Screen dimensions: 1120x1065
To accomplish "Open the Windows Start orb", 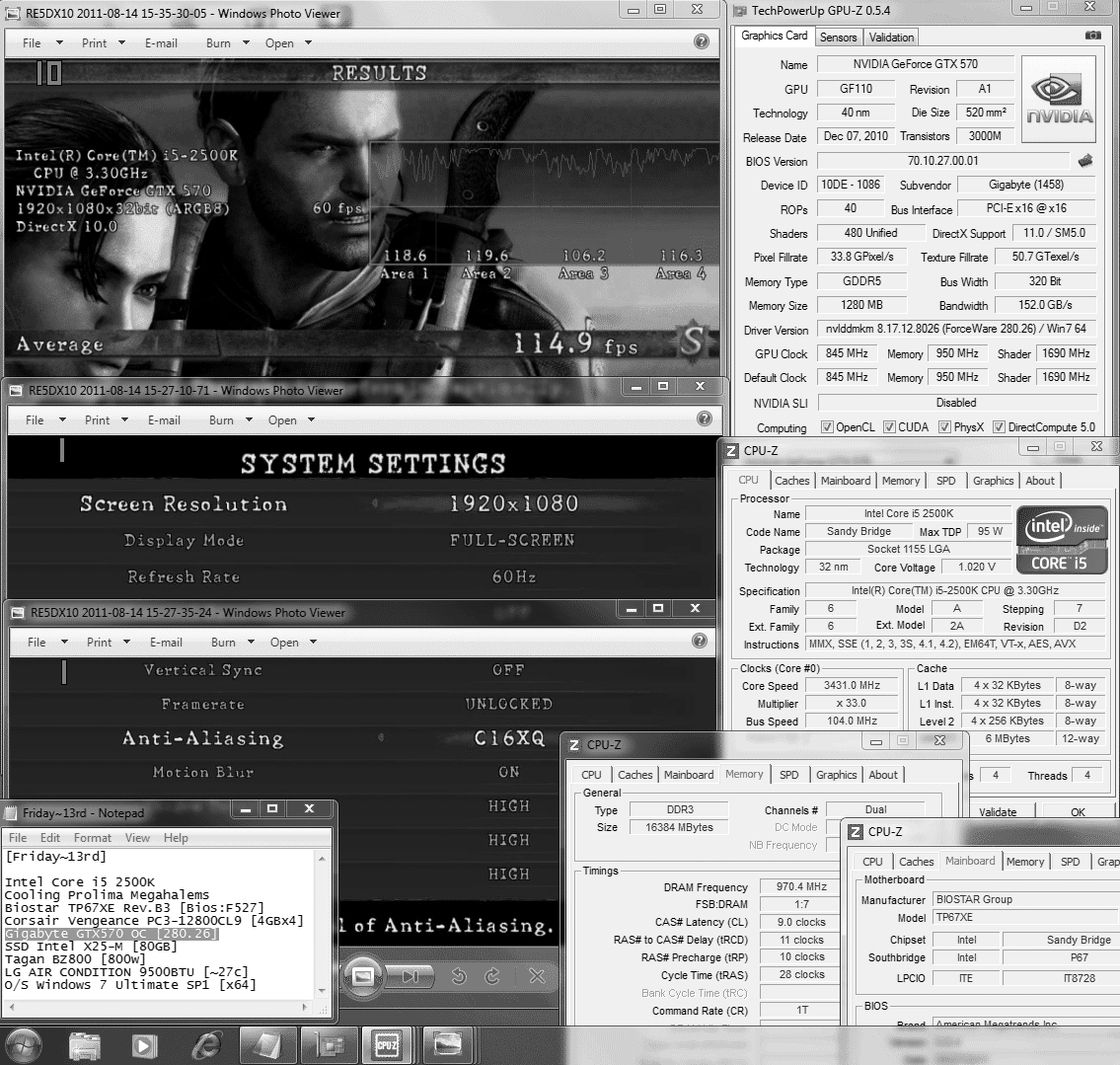I will point(24,1045).
